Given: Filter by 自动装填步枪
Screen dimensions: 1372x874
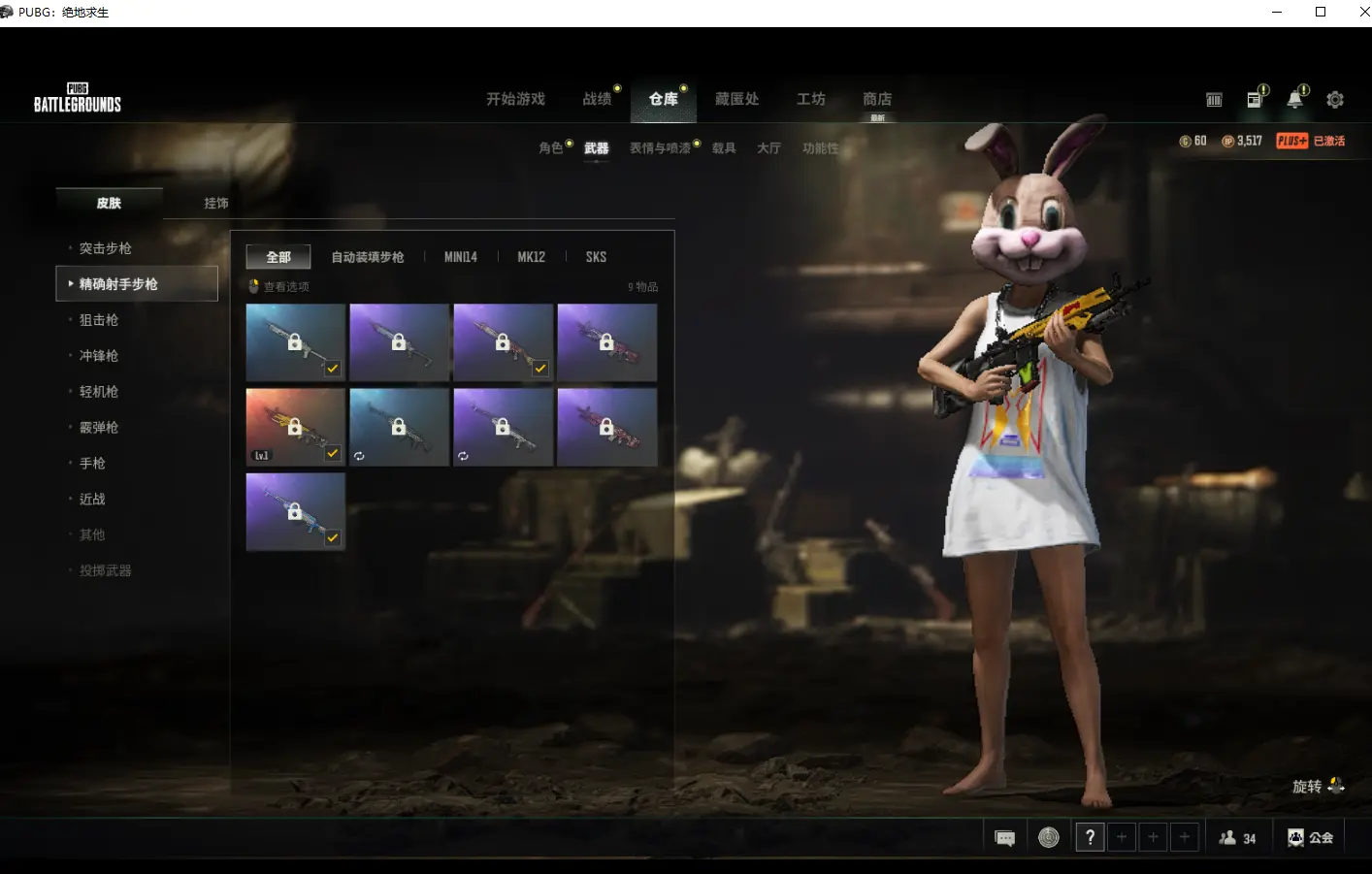Looking at the screenshot, I should (368, 257).
